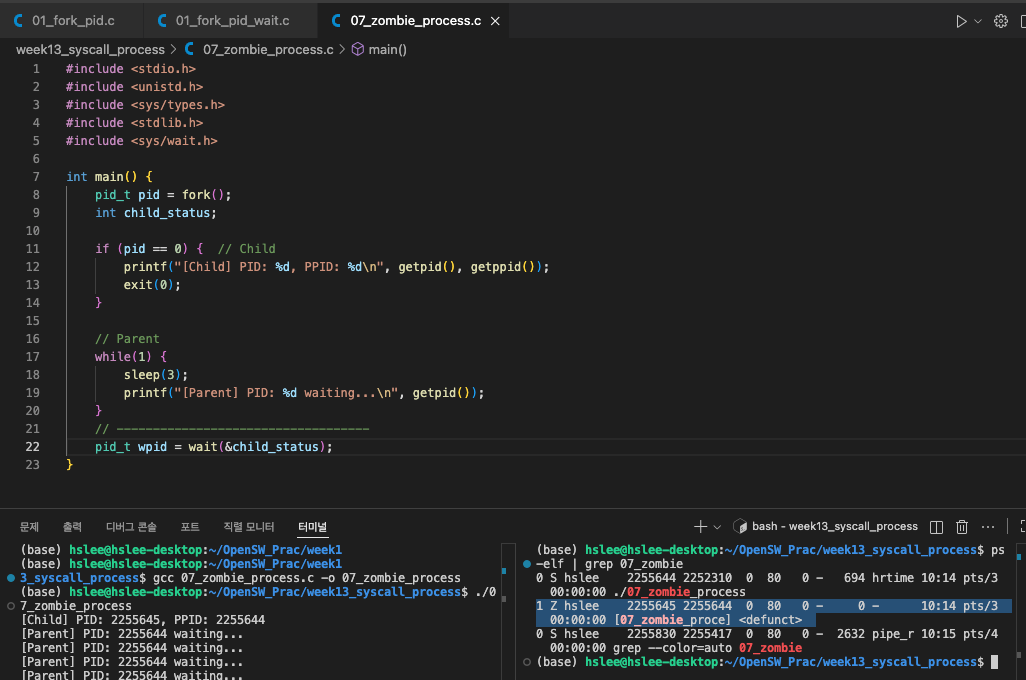Click the // Parent comment
The image size is (1026, 680).
click(x=127, y=339)
